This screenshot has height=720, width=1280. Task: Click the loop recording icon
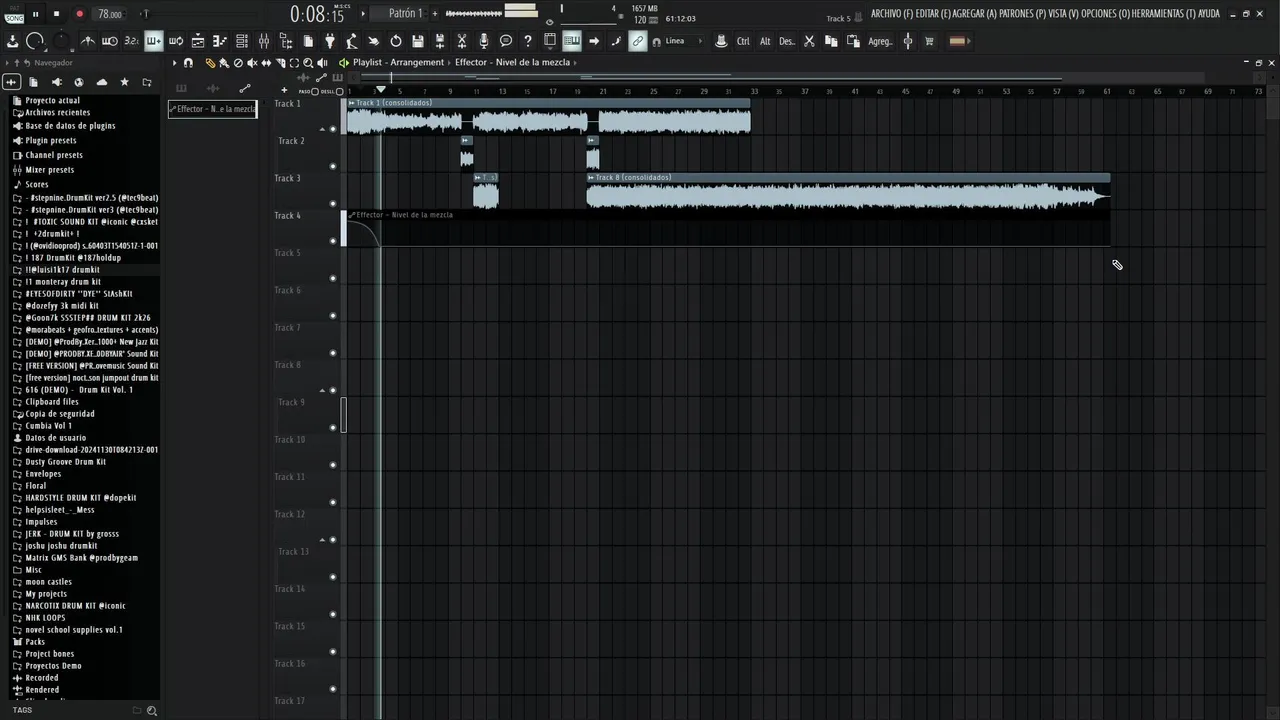point(176,41)
